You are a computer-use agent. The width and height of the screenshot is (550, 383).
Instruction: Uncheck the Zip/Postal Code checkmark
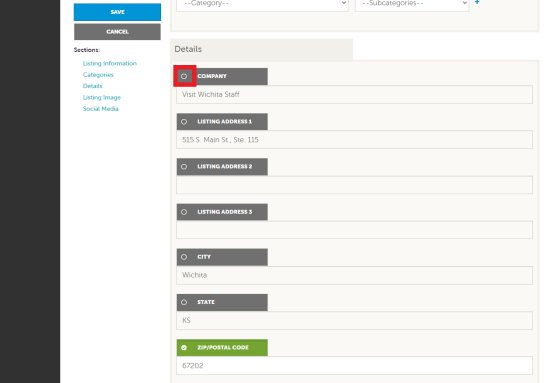click(x=184, y=348)
